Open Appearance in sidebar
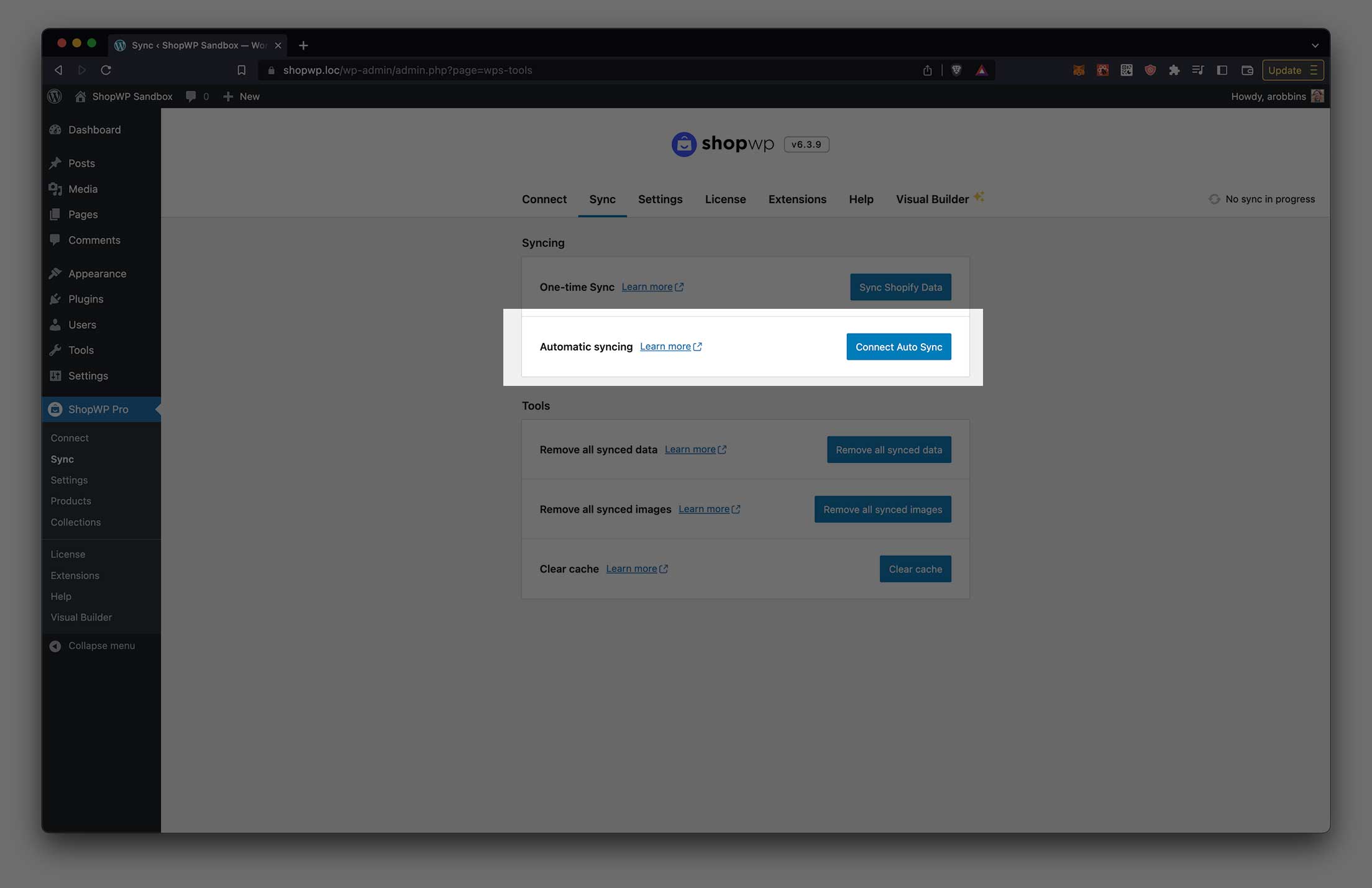1372x888 pixels. coord(101,273)
